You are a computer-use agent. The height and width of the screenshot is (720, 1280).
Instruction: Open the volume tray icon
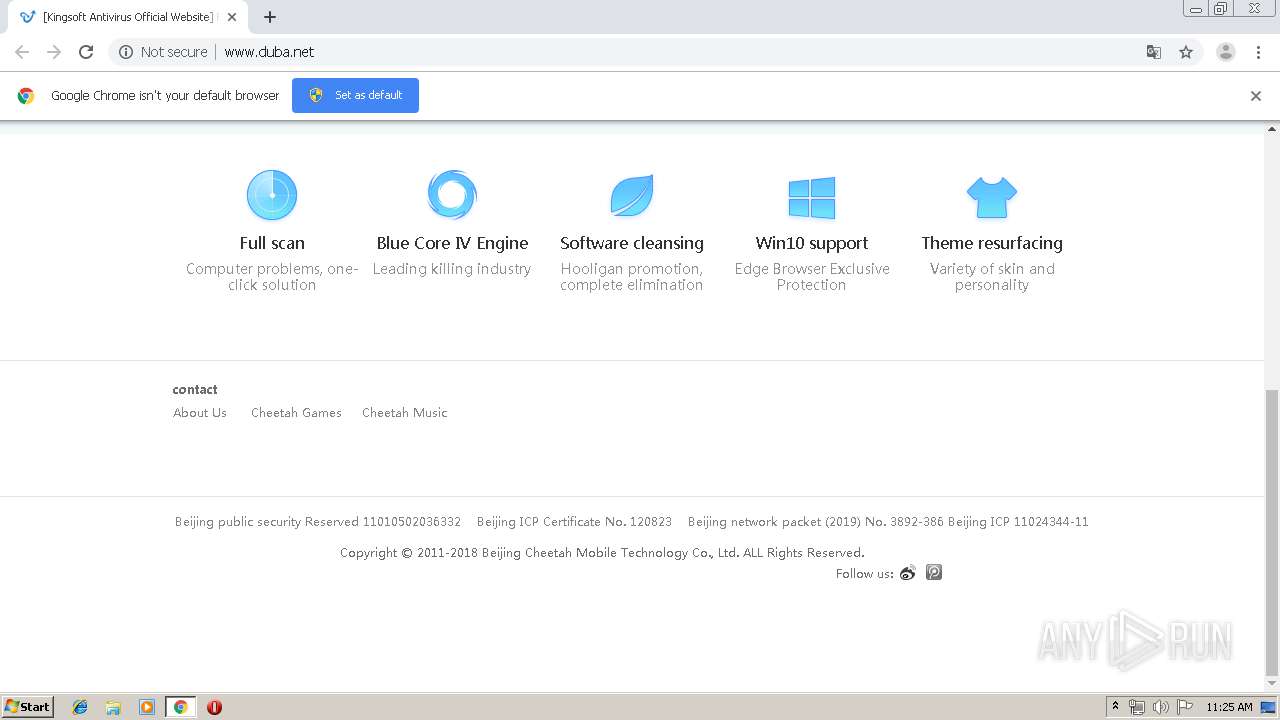tap(1161, 707)
